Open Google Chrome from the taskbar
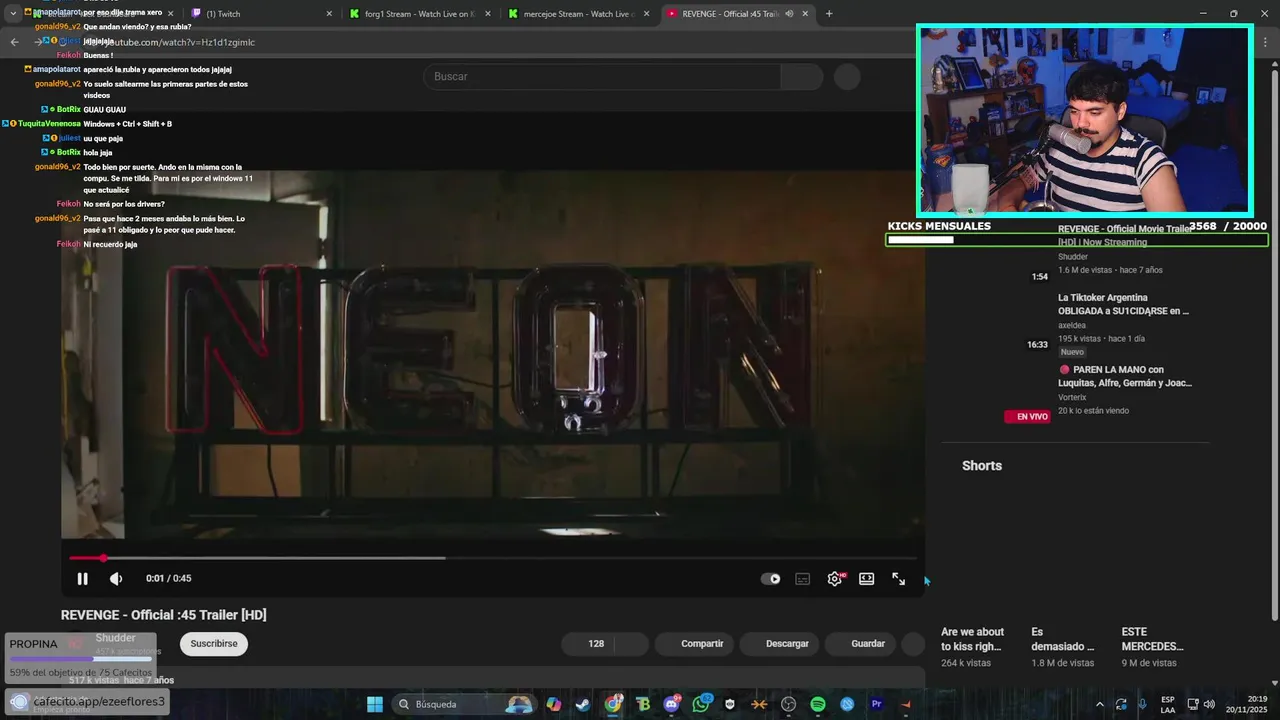 (612, 704)
